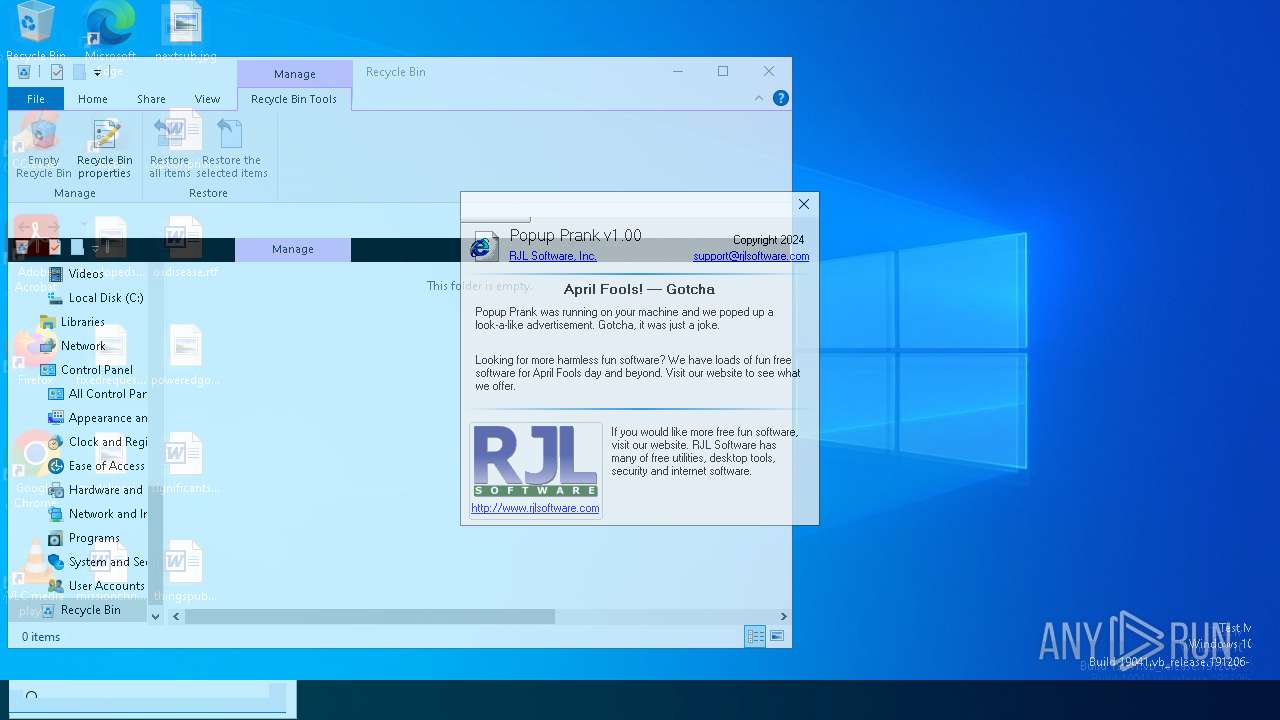
Task: Click Restore the selected items icon
Action: click(231, 148)
